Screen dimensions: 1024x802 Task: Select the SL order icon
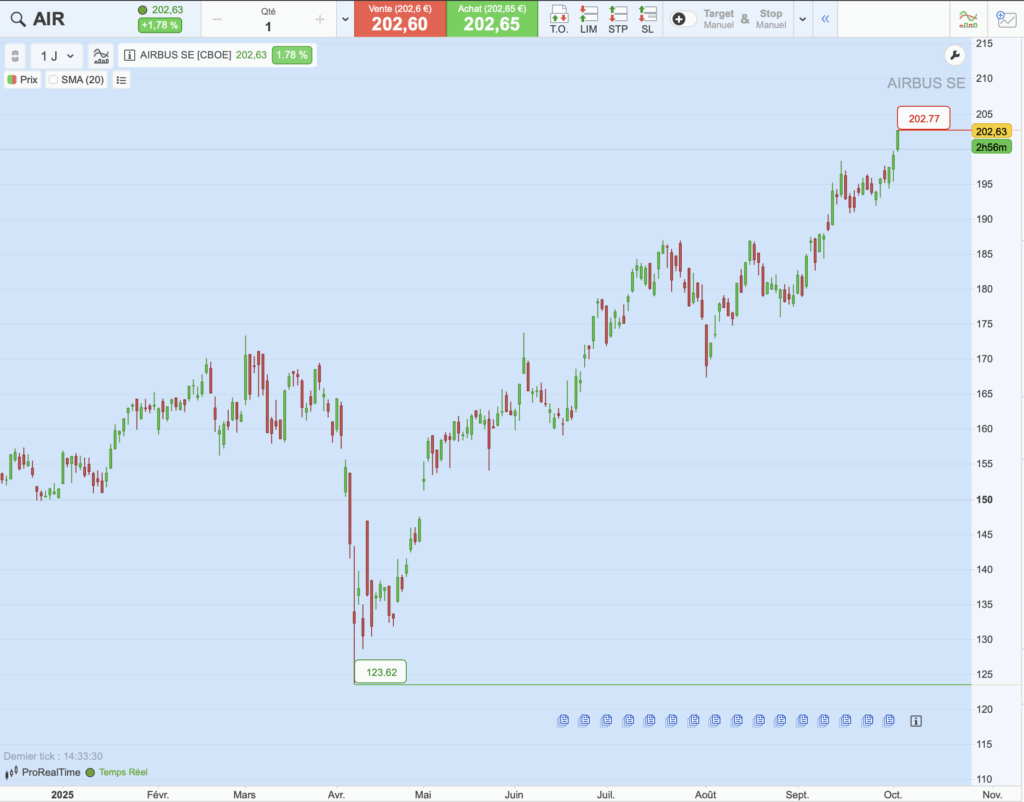tap(647, 19)
